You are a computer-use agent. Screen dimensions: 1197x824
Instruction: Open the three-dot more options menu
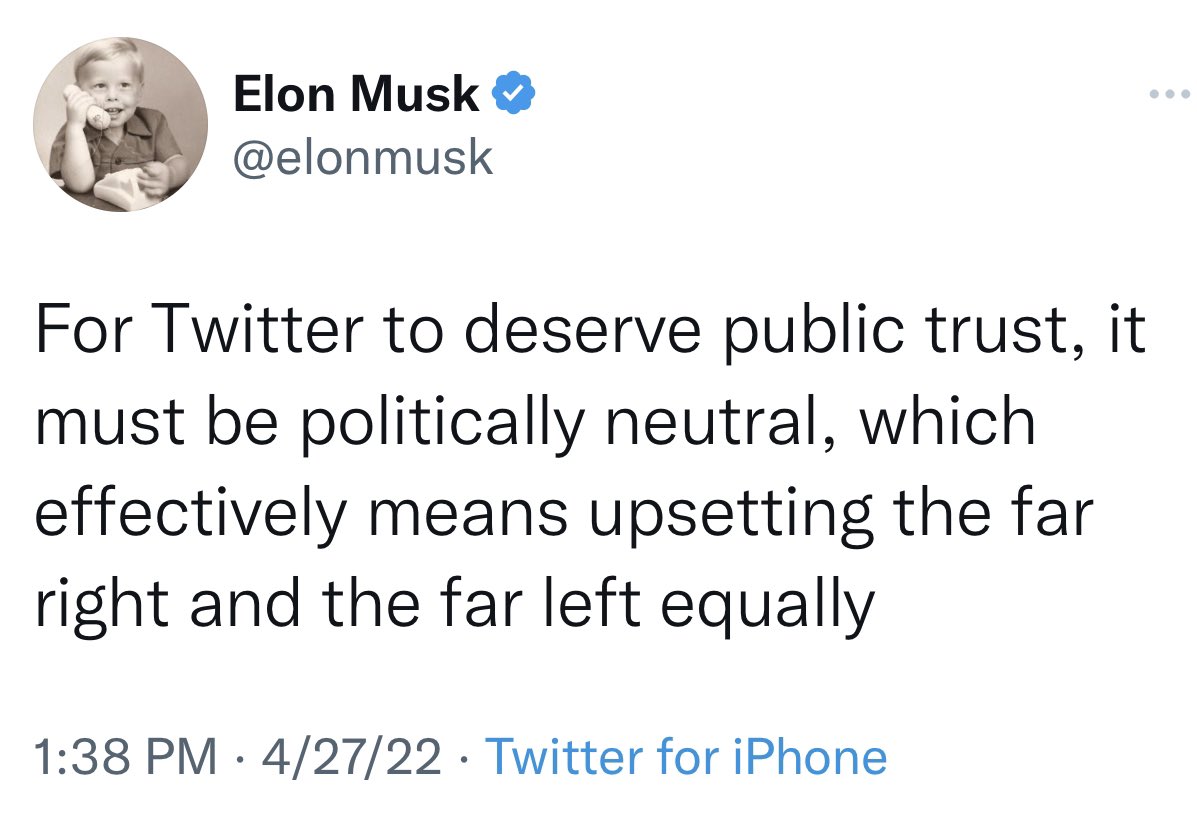click(x=1169, y=95)
